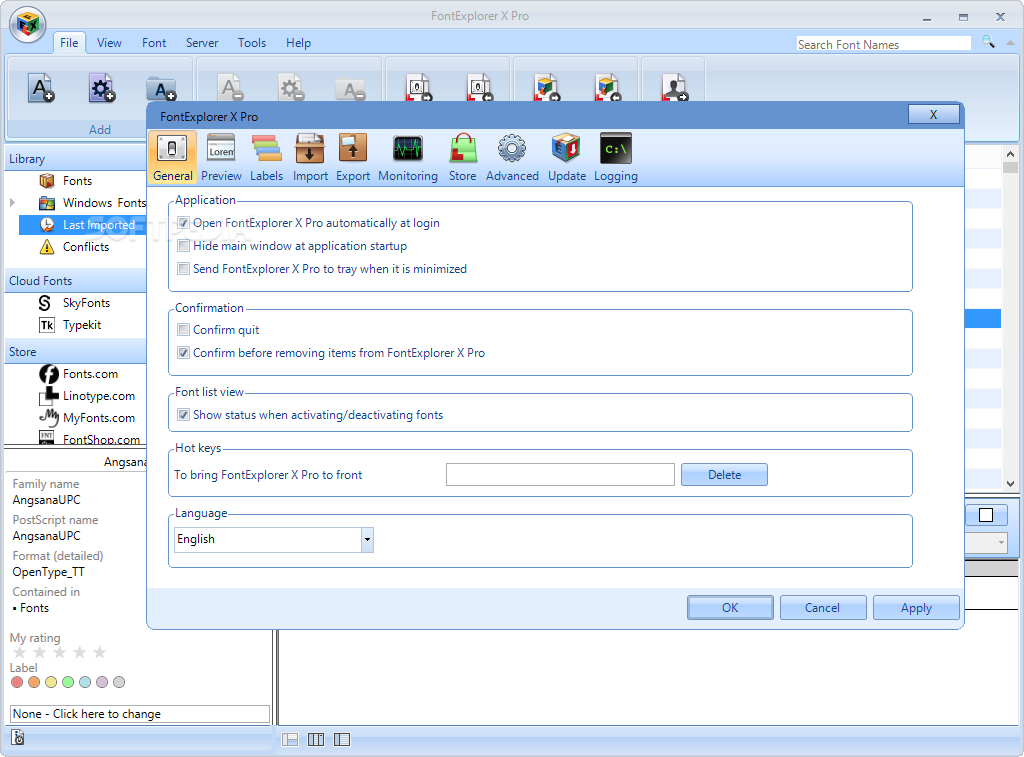Select the orange label color circle
Image resolution: width=1024 pixels, height=757 pixels.
pyautogui.click(x=34, y=682)
